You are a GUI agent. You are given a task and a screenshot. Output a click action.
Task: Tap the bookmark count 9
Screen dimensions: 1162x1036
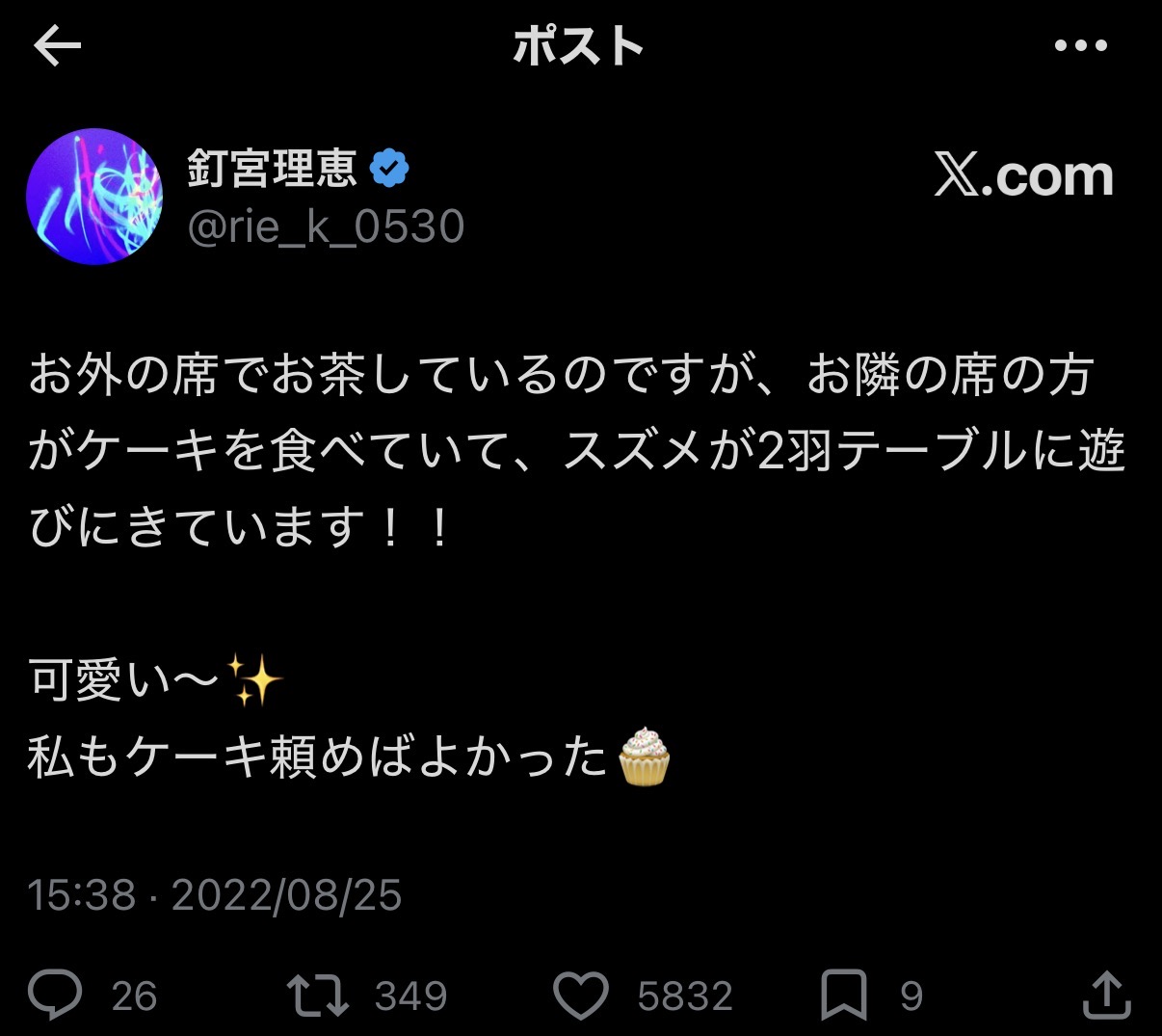pyautogui.click(x=911, y=996)
